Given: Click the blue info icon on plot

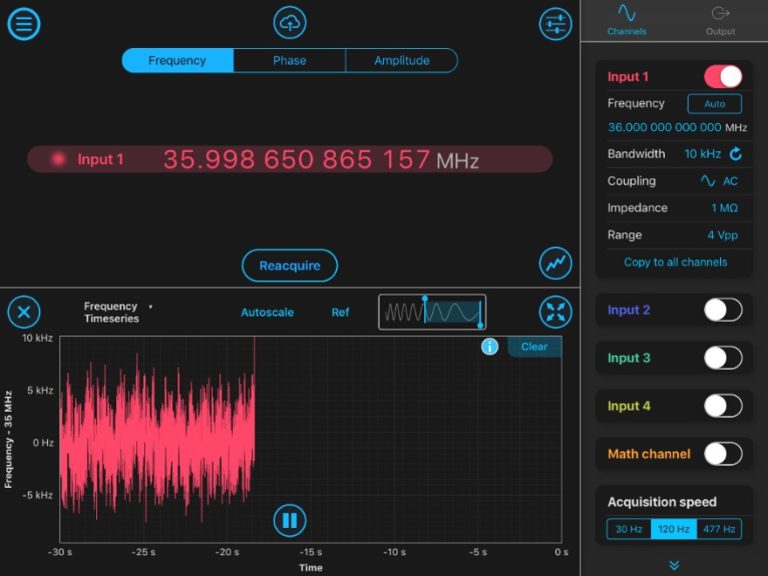Looking at the screenshot, I should click(x=490, y=347).
